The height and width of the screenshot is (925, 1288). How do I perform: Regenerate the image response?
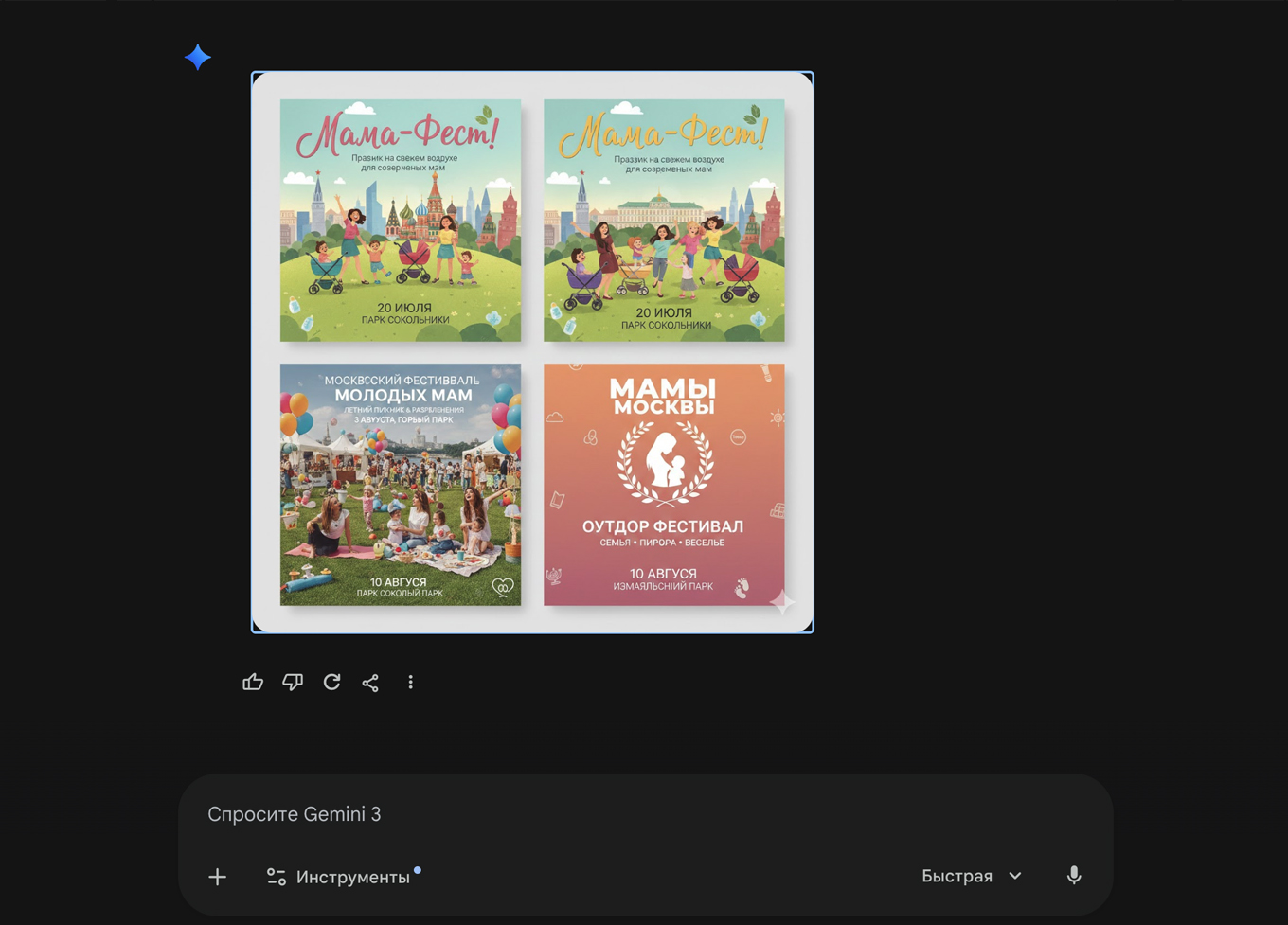(x=331, y=682)
